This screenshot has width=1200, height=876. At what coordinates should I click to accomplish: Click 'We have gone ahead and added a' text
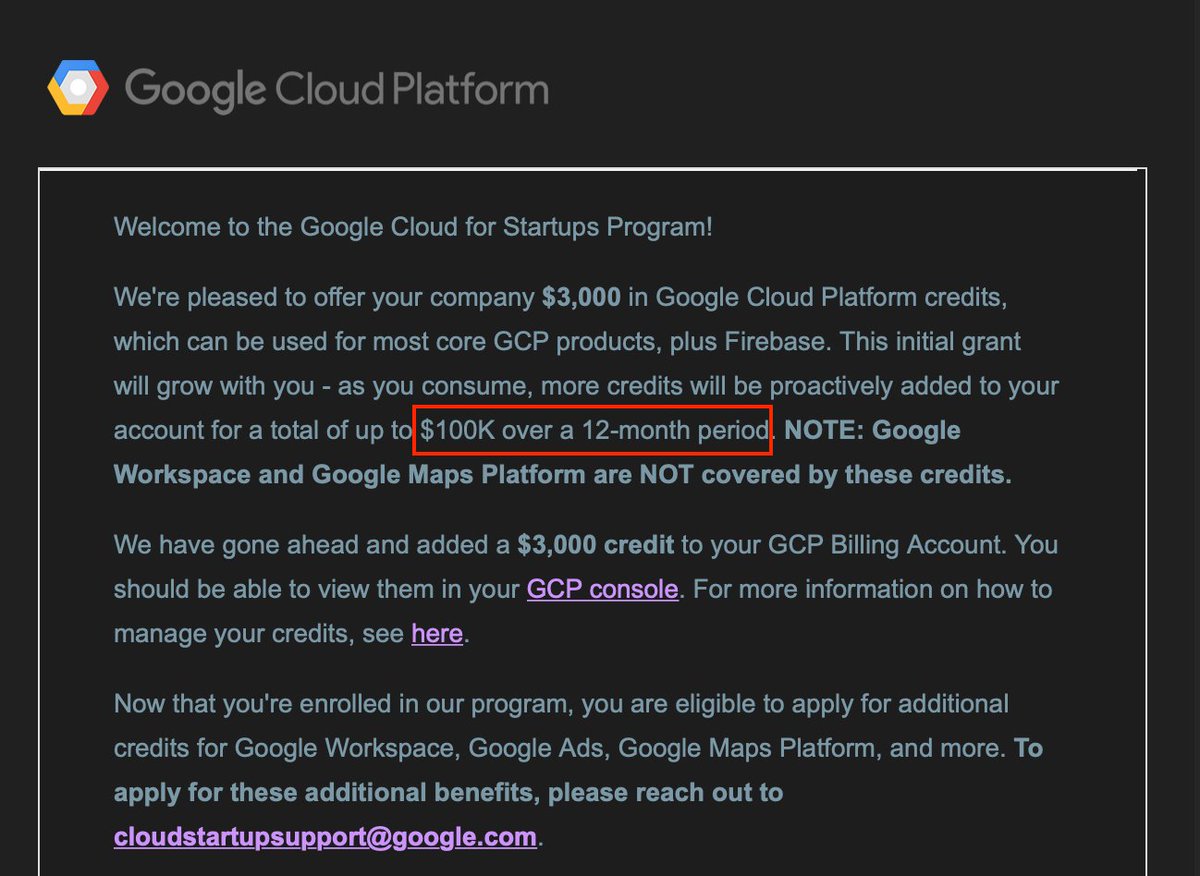click(x=313, y=545)
